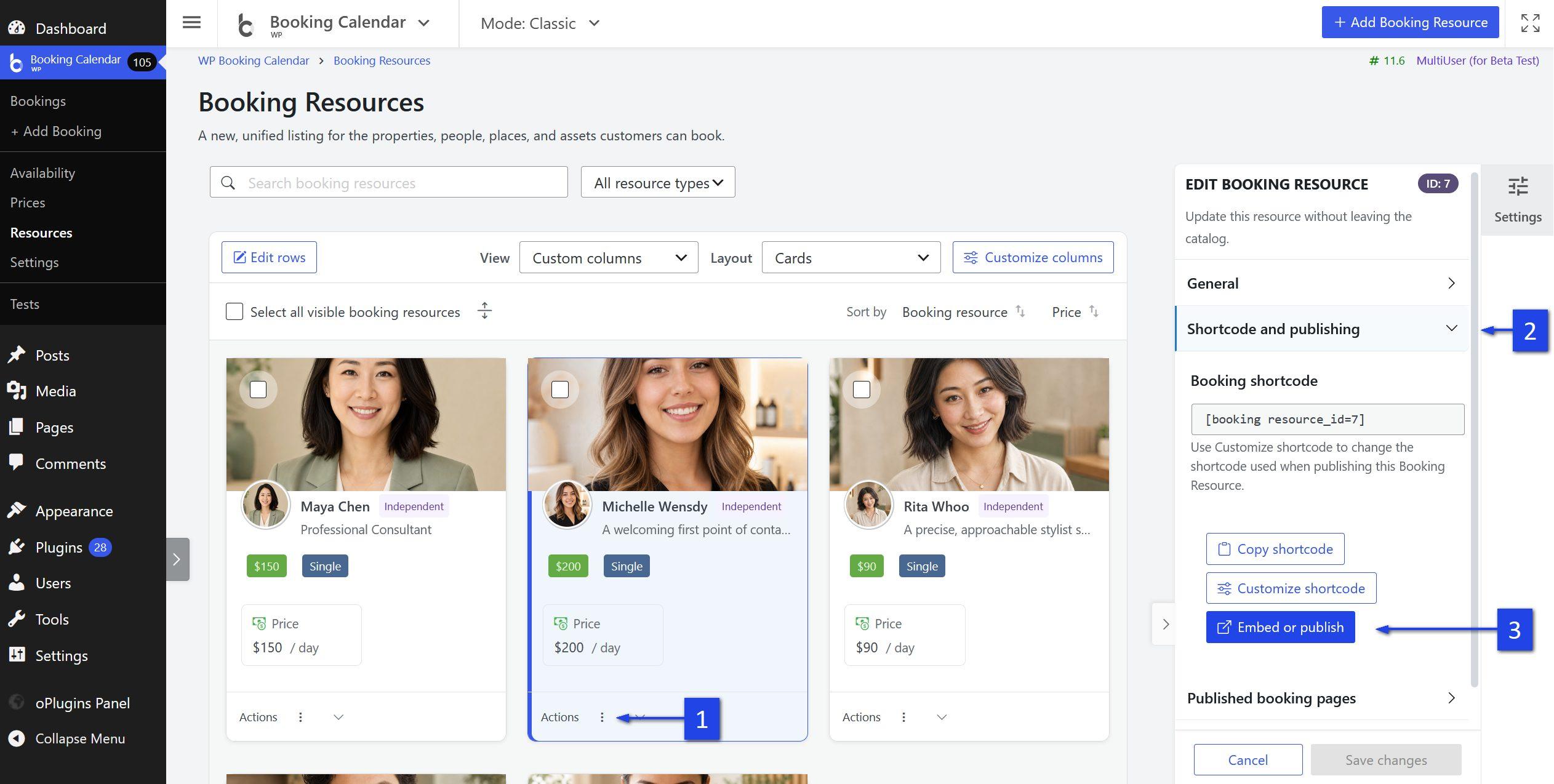This screenshot has width=1554, height=784.
Task: Open Layout Cards dropdown
Action: [851, 257]
